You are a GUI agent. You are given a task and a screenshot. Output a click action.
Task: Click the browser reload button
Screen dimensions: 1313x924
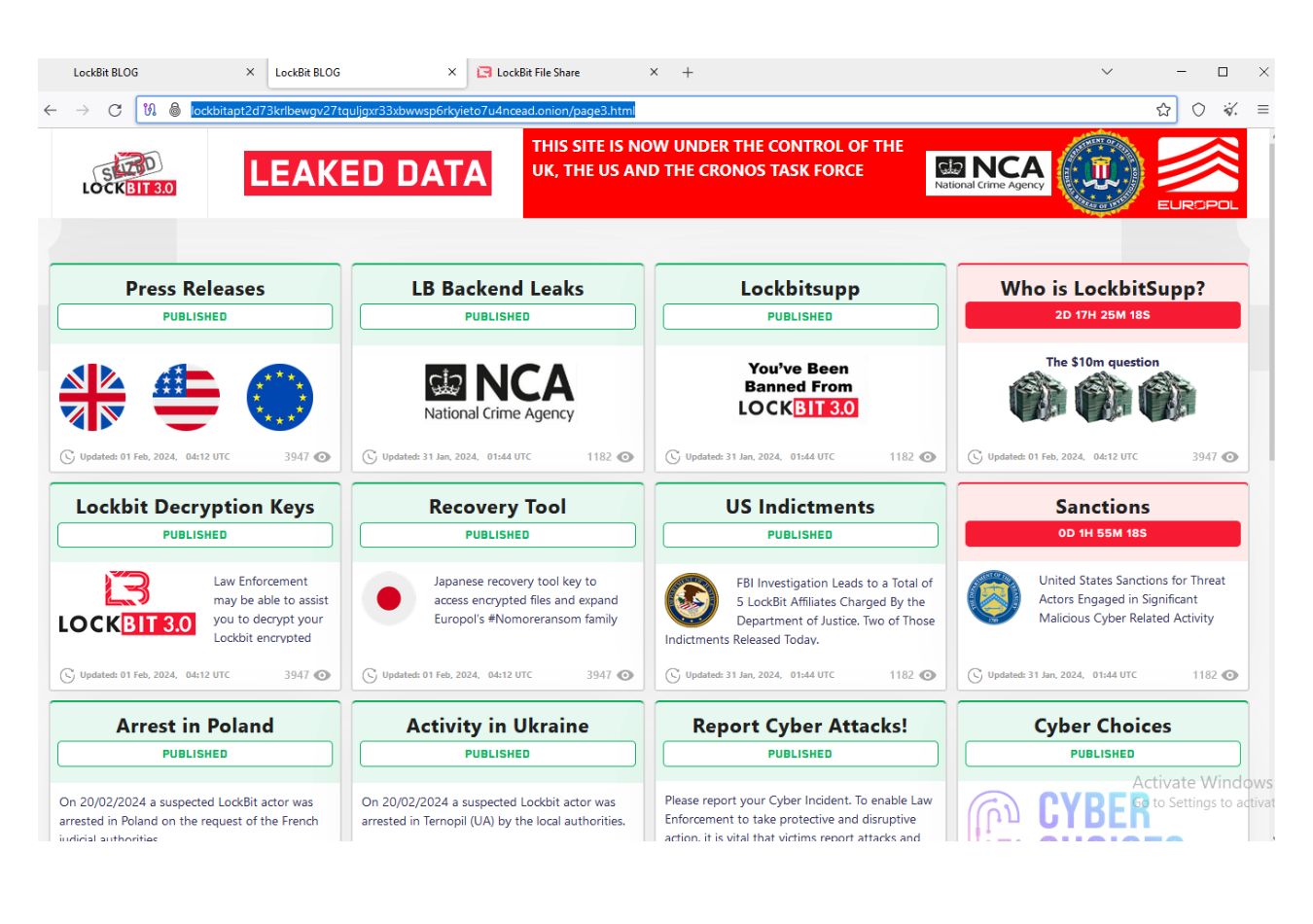115,110
